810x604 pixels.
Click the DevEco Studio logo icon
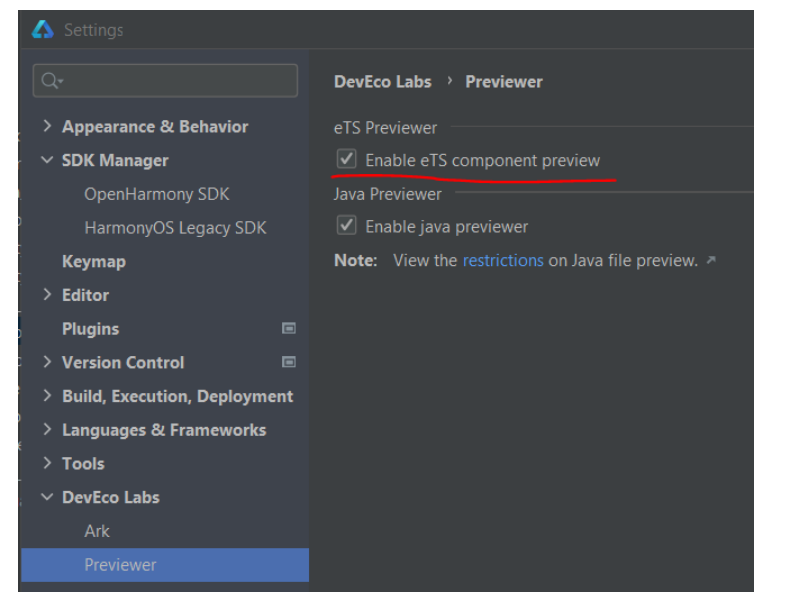pos(42,29)
